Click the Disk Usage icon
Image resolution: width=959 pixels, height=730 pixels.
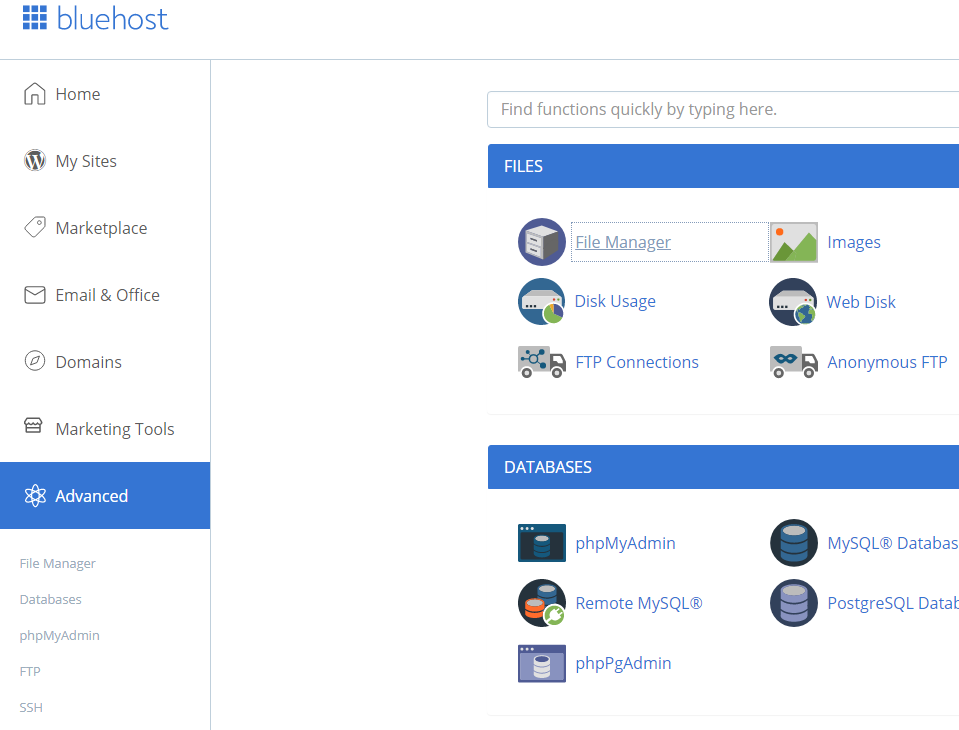[541, 301]
